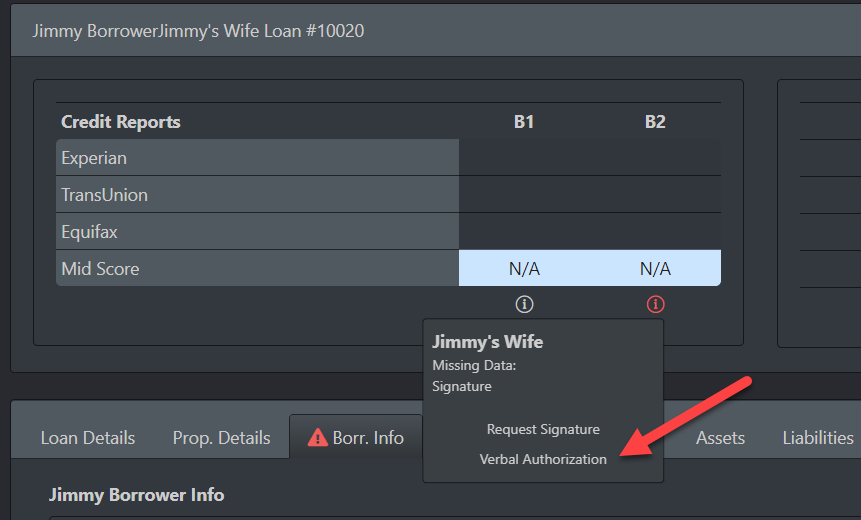Click the B1 column header

[524, 122]
